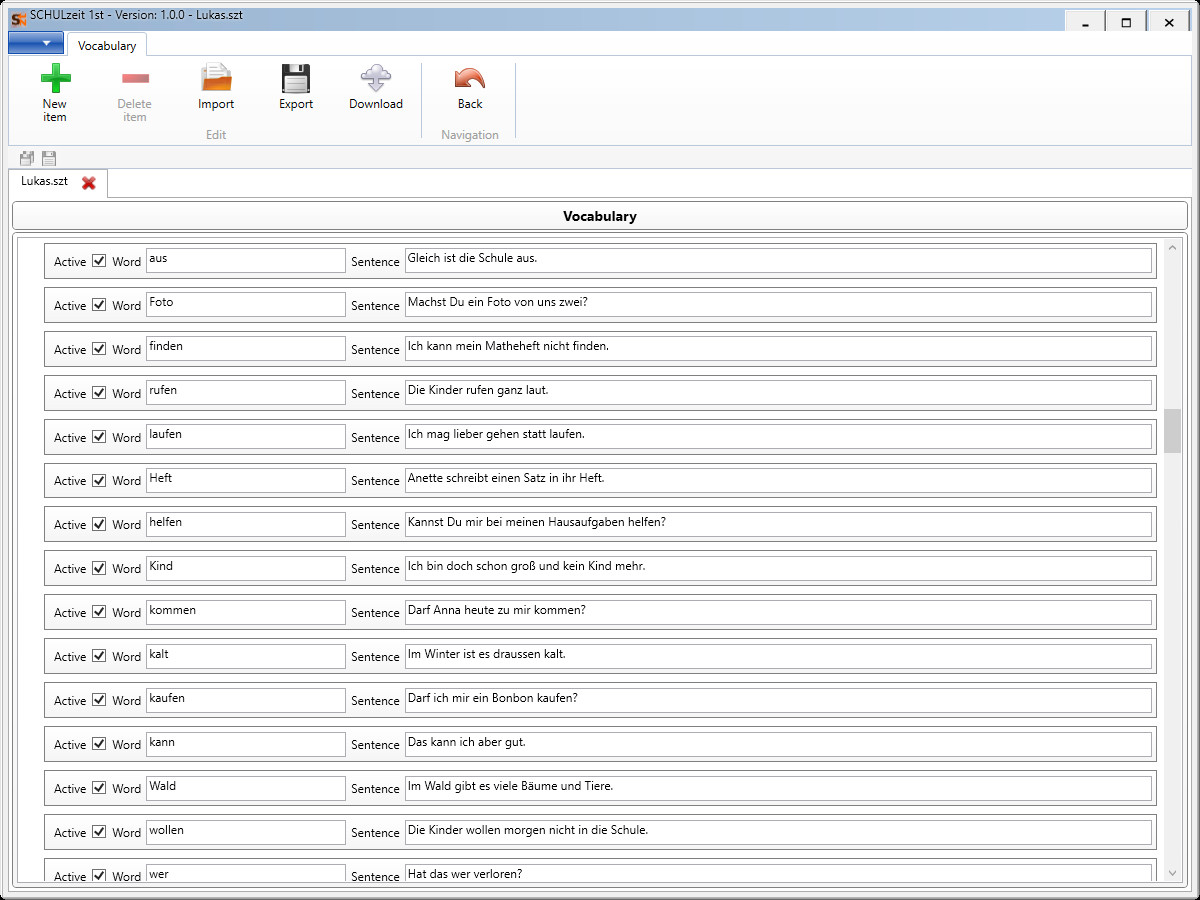Viewport: 1200px width, 900px height.
Task: Click the Word field containing 'Wald'
Action: point(246,788)
